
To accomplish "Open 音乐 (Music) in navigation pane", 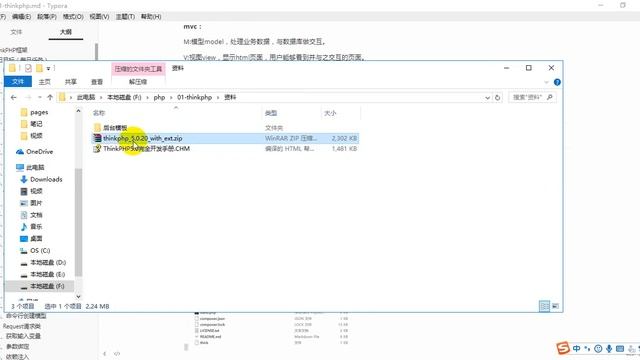I will (36, 227).
